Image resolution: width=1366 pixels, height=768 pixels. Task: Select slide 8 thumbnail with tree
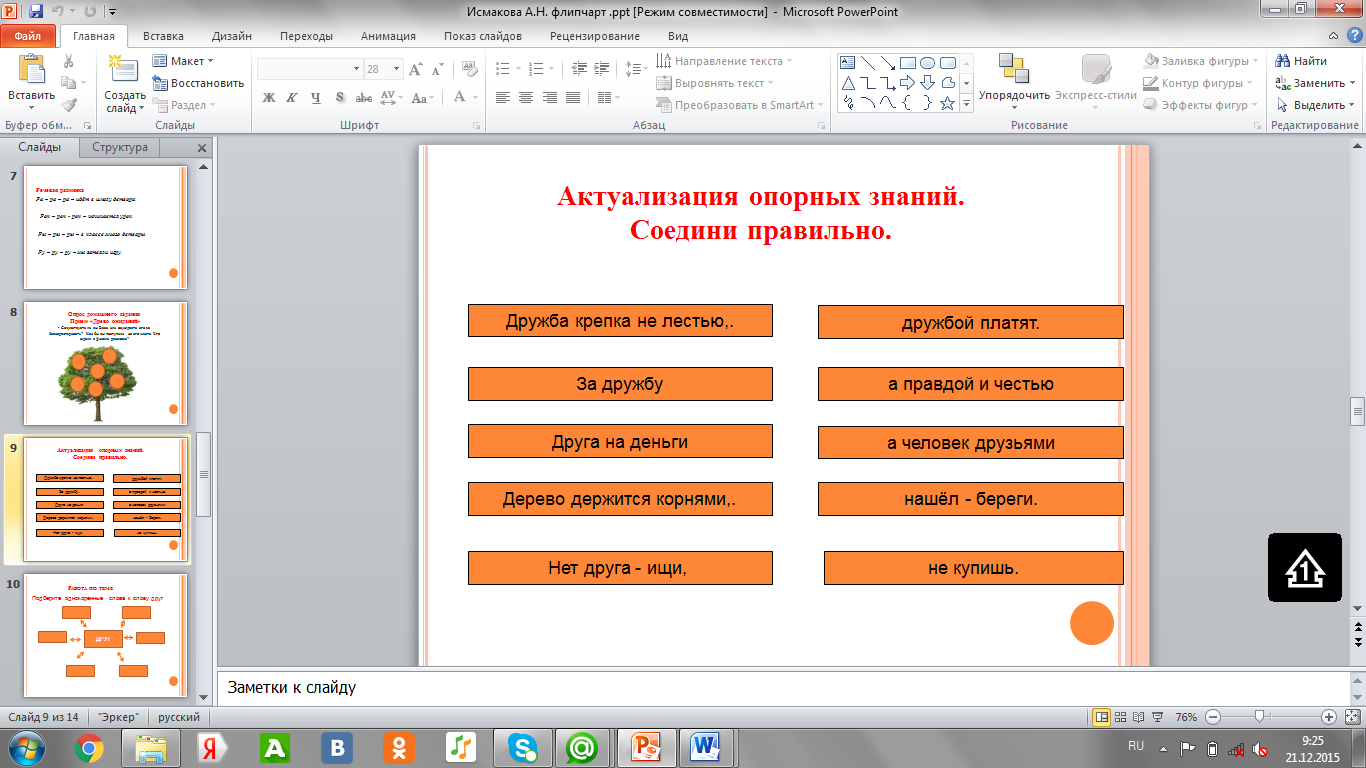104,364
